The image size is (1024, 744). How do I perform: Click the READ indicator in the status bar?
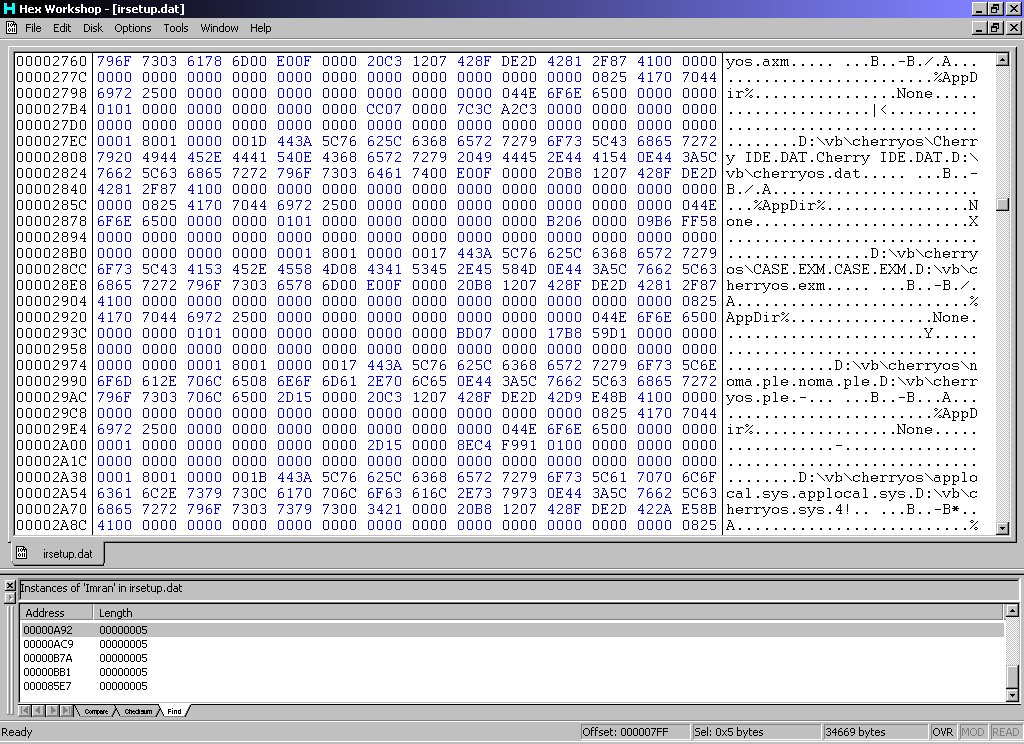click(1005, 732)
